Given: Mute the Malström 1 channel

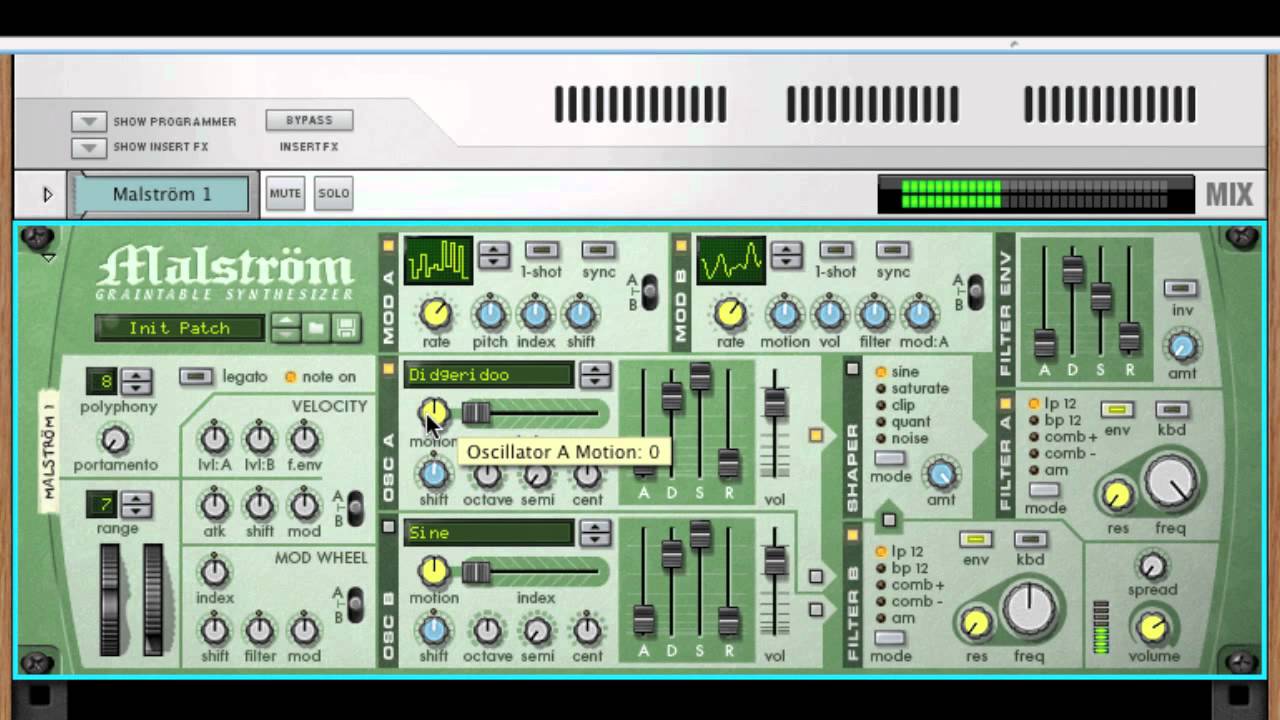Looking at the screenshot, I should click(285, 193).
